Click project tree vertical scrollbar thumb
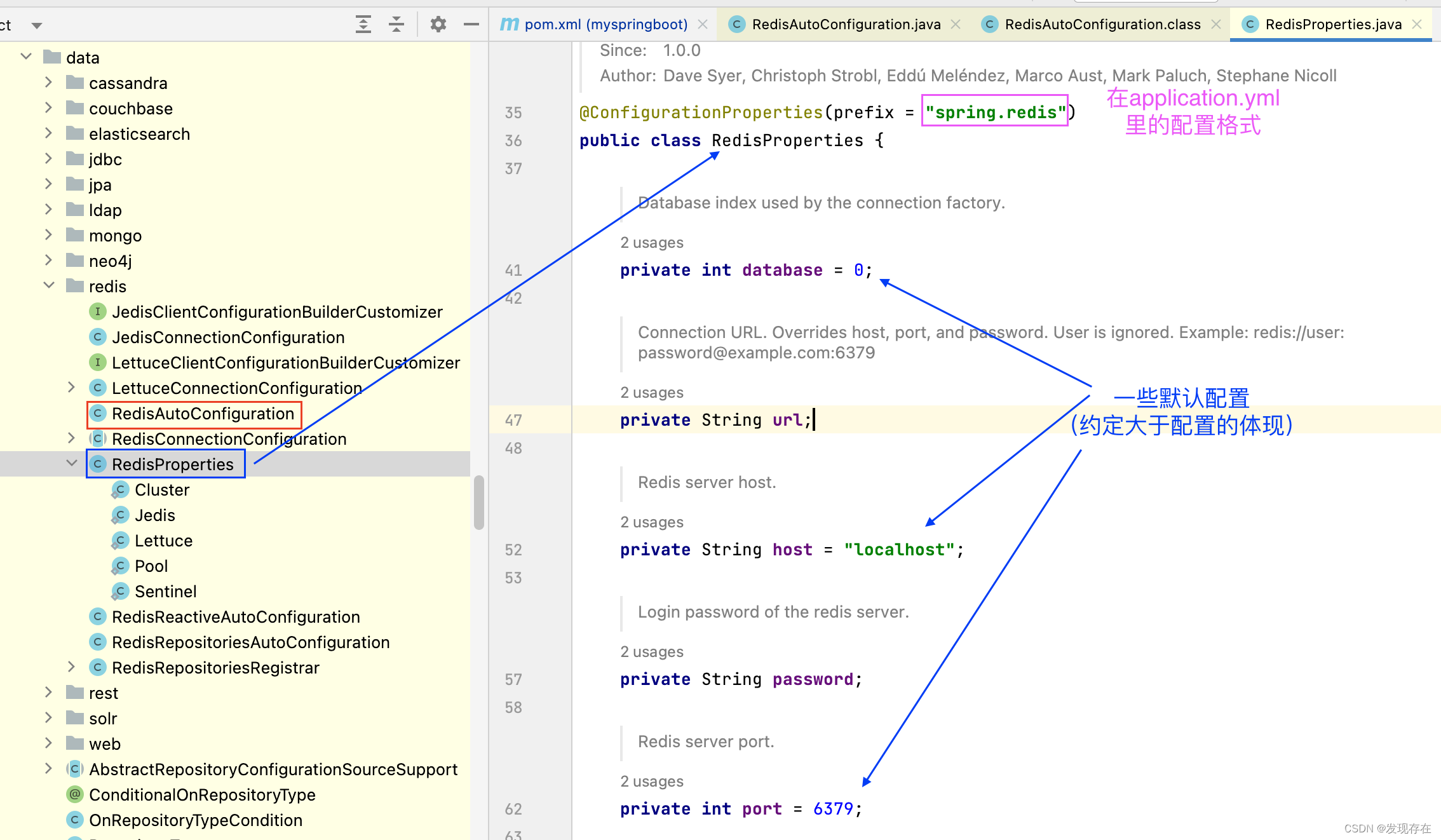This screenshot has width=1441, height=840. pyautogui.click(x=479, y=502)
